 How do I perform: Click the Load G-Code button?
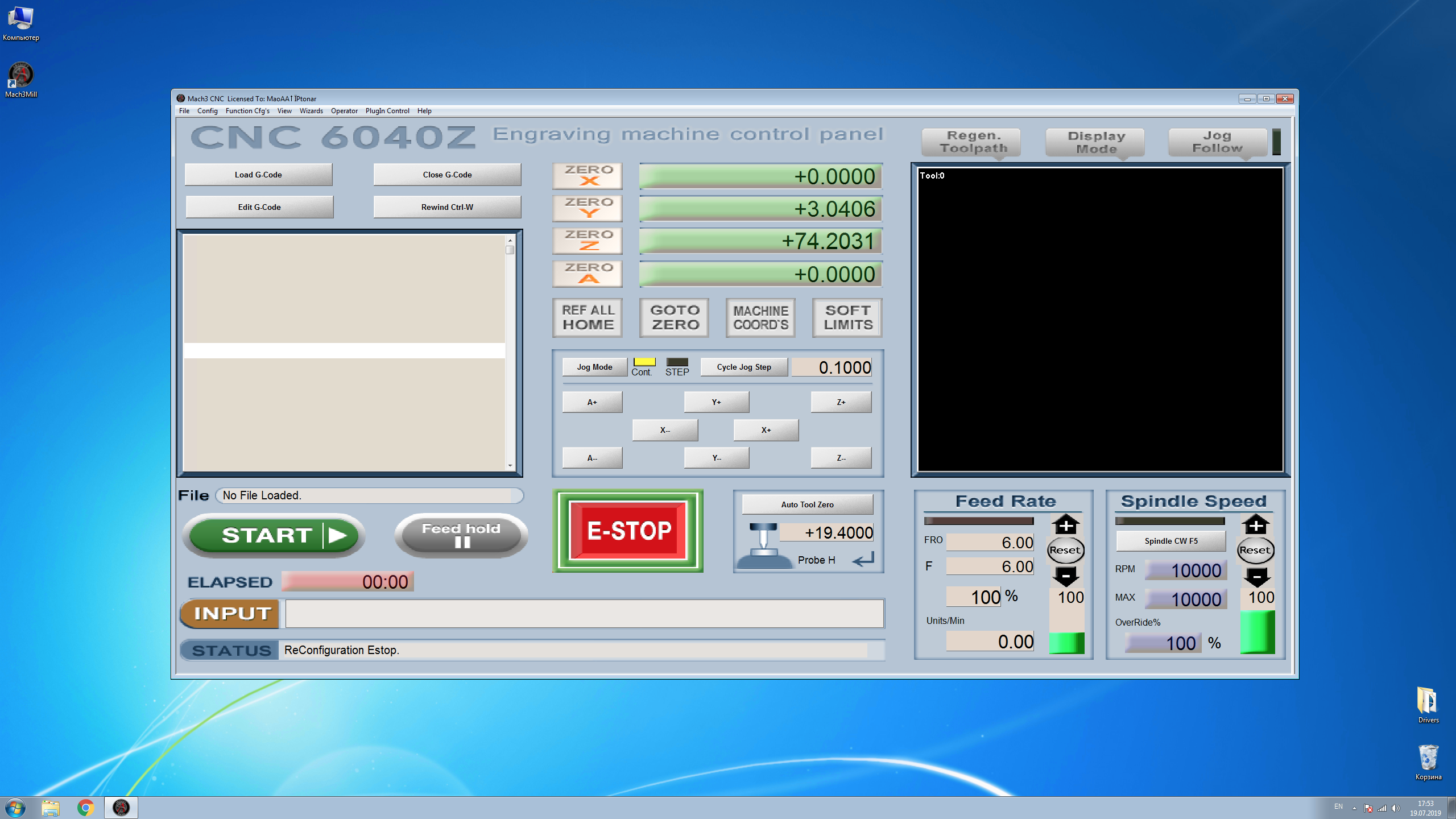pos(258,175)
